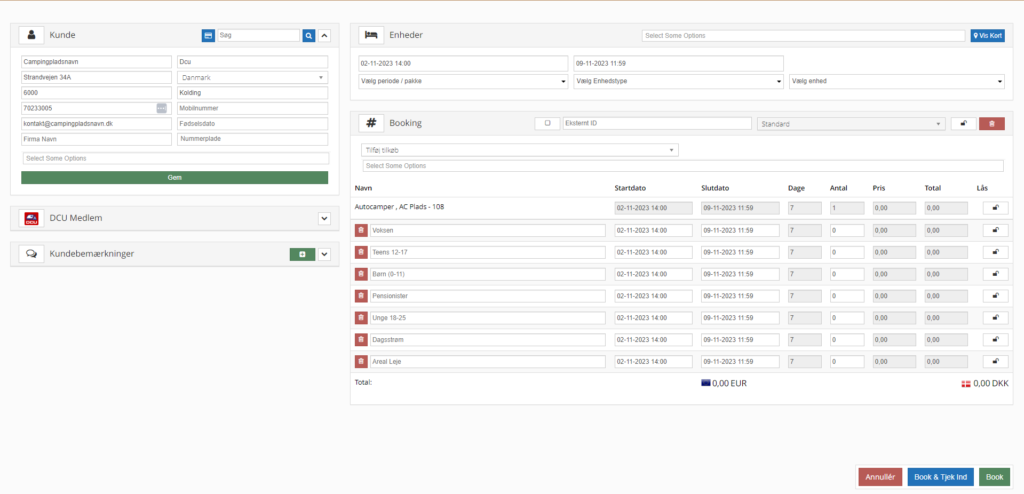The width and height of the screenshot is (1024, 494).
Task: Collapse the Kunde panel
Action: pyautogui.click(x=324, y=35)
